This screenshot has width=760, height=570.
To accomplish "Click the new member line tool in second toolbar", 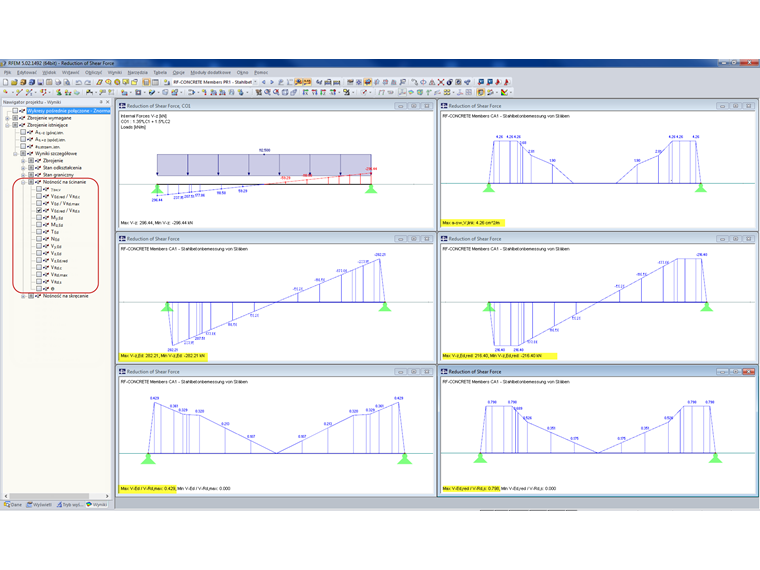I will tap(19, 92).
